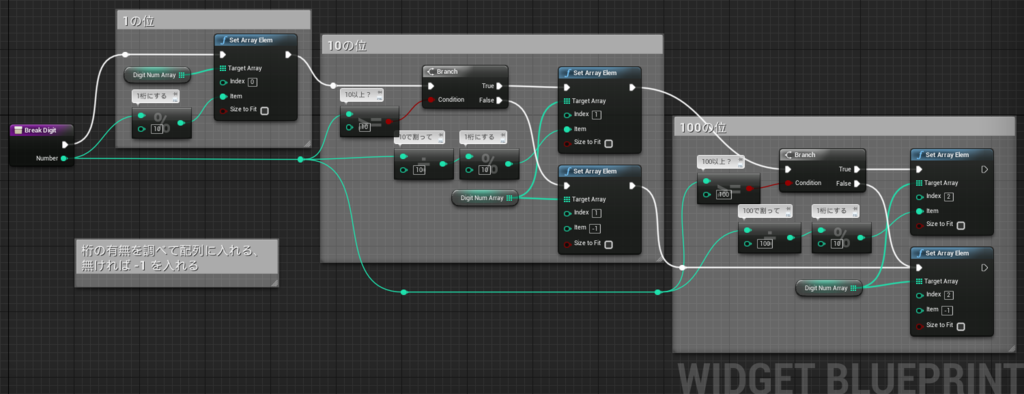This screenshot has width=1024, height=394.
Task: Select the Branch node title in 100の位
Action: point(805,155)
